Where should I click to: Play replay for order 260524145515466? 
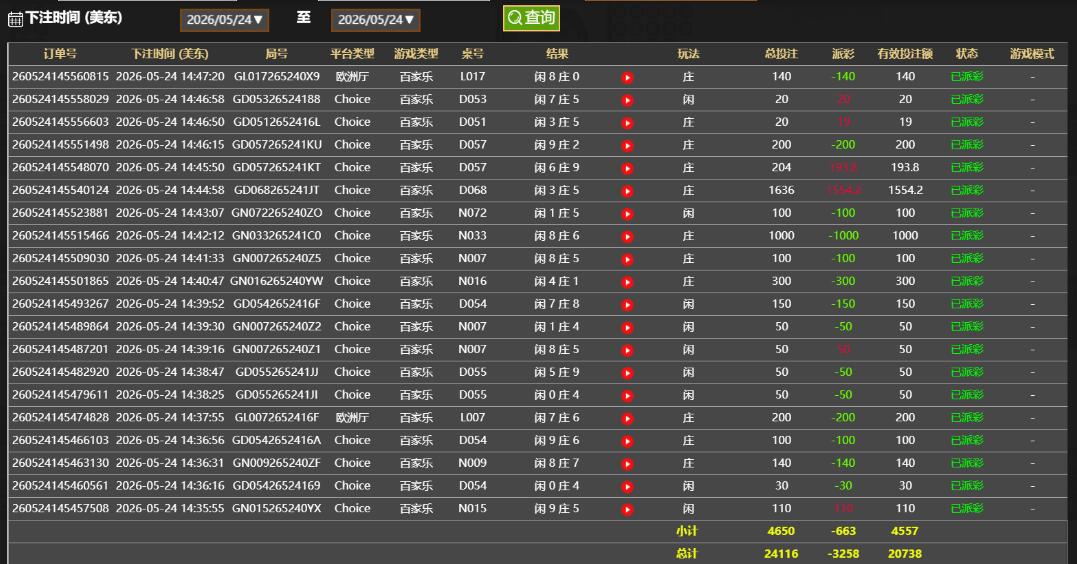tap(627, 236)
